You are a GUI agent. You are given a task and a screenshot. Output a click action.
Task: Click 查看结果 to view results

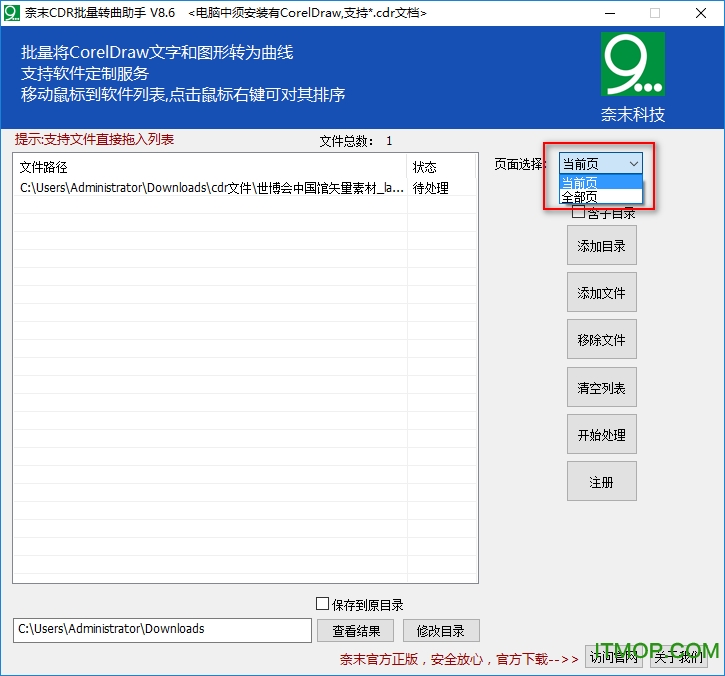(x=355, y=630)
